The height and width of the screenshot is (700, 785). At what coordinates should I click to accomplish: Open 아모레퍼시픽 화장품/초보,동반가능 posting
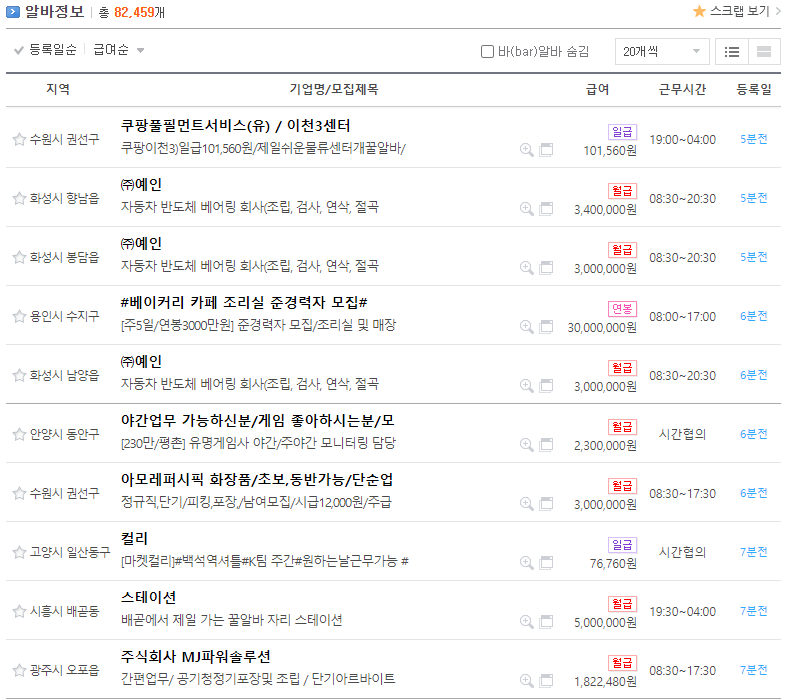click(x=257, y=480)
